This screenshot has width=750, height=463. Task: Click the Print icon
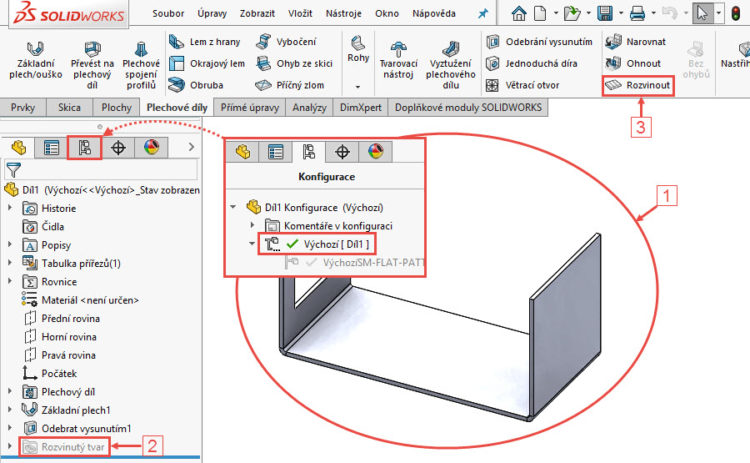pyautogui.click(x=637, y=13)
